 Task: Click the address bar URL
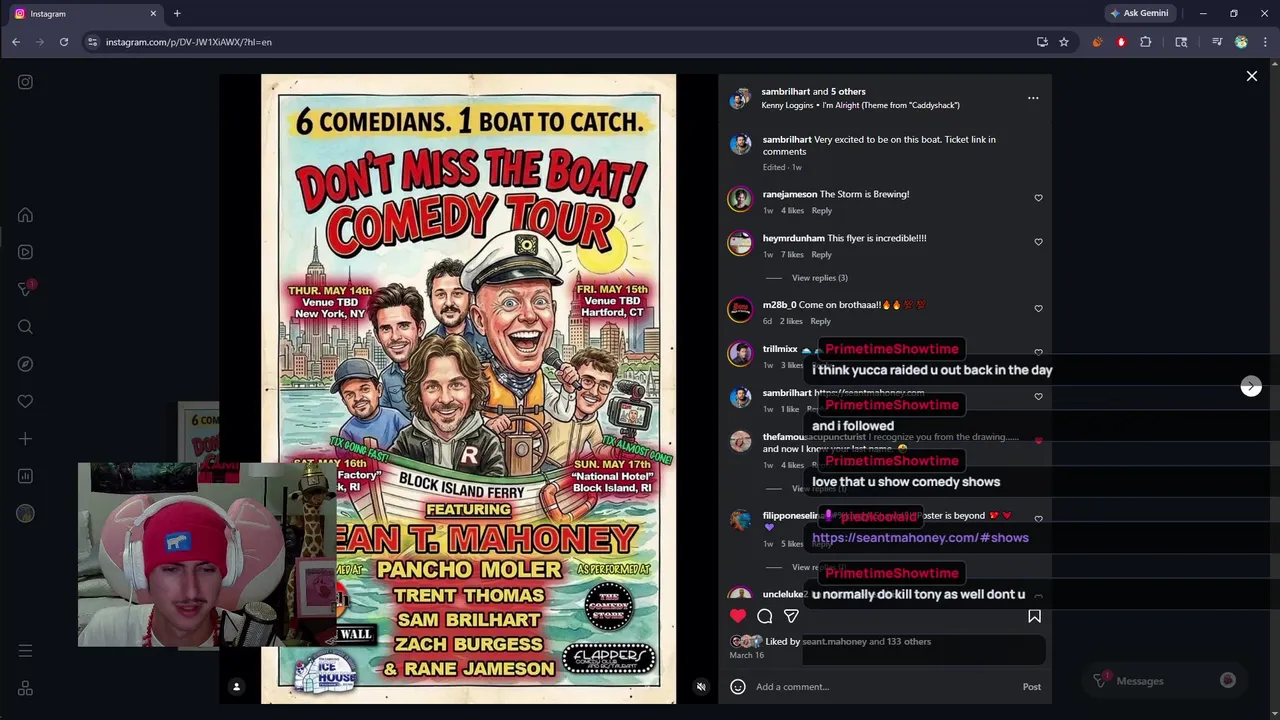(x=189, y=42)
